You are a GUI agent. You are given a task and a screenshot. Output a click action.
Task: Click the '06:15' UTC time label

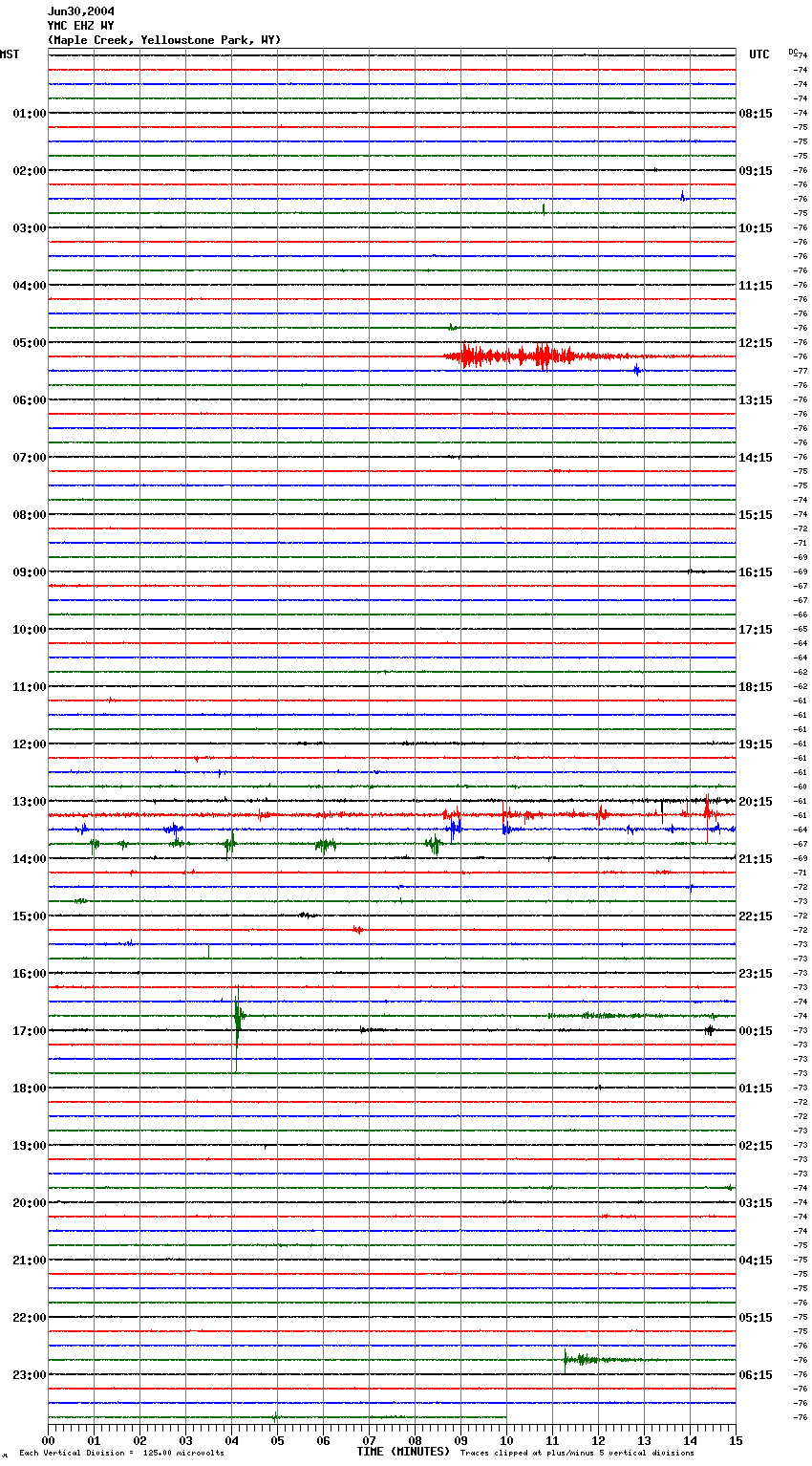pos(756,1375)
